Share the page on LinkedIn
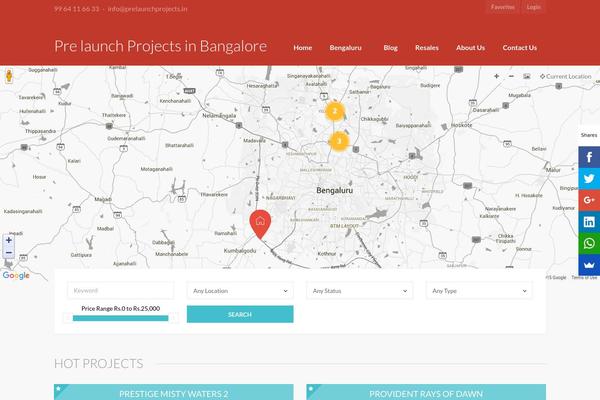Viewport: 600px width, 400px height. [589, 222]
